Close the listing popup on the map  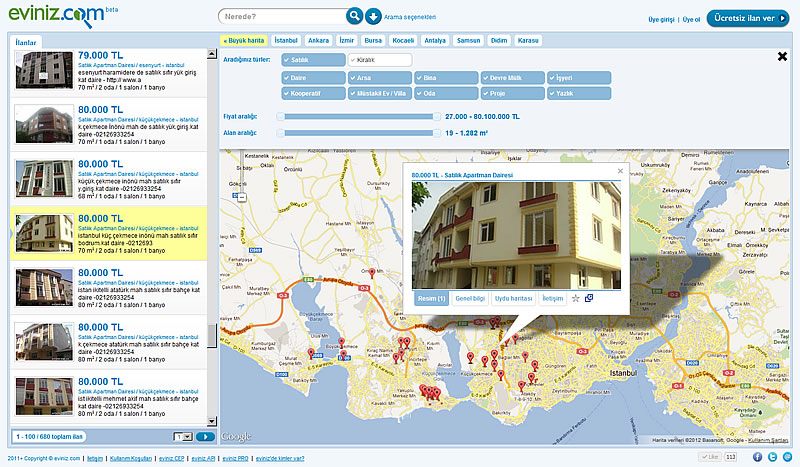[619, 171]
